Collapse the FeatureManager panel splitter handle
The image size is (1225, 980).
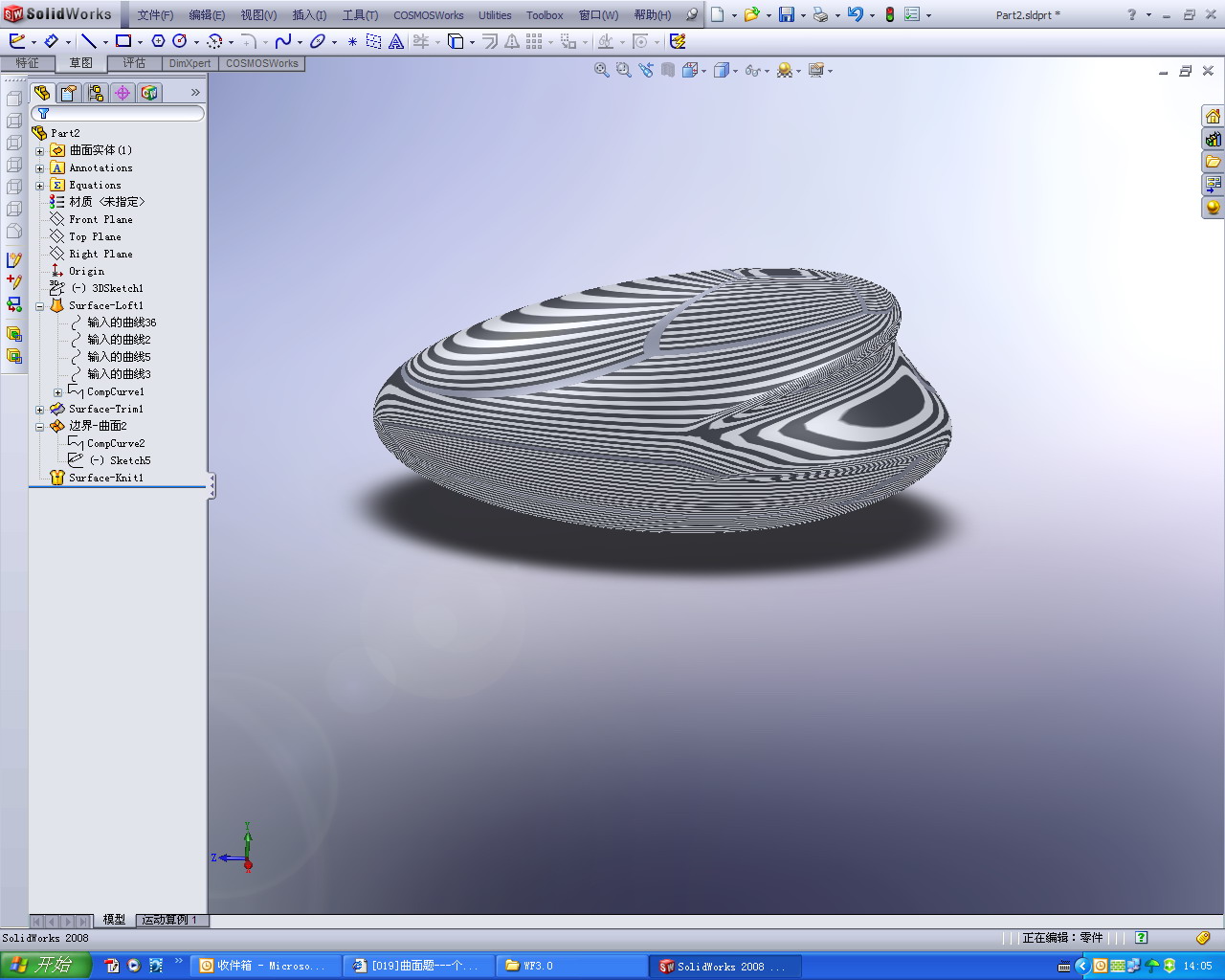coord(212,485)
